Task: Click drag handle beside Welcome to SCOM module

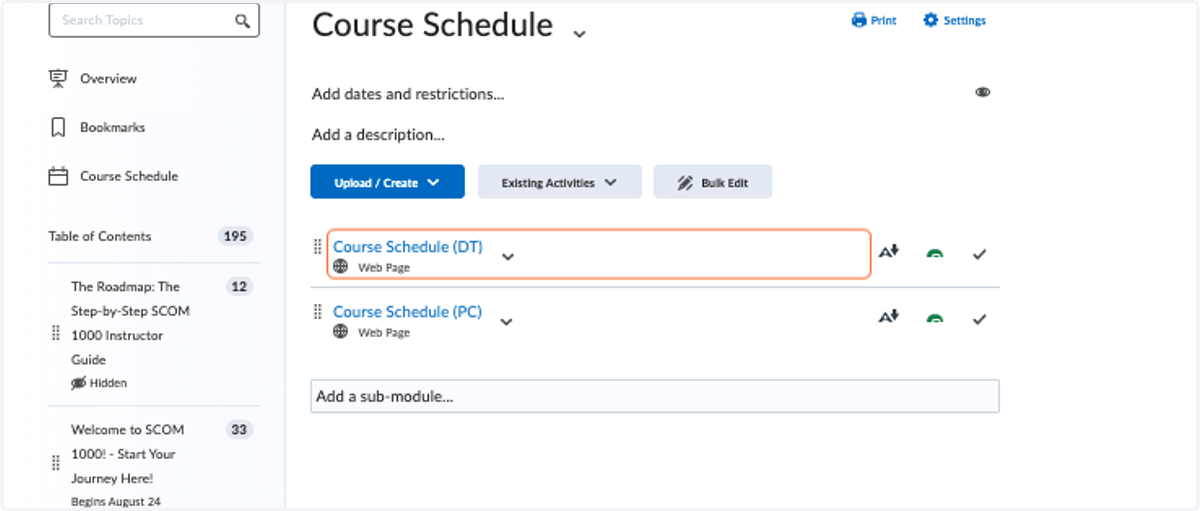Action: click(55, 463)
